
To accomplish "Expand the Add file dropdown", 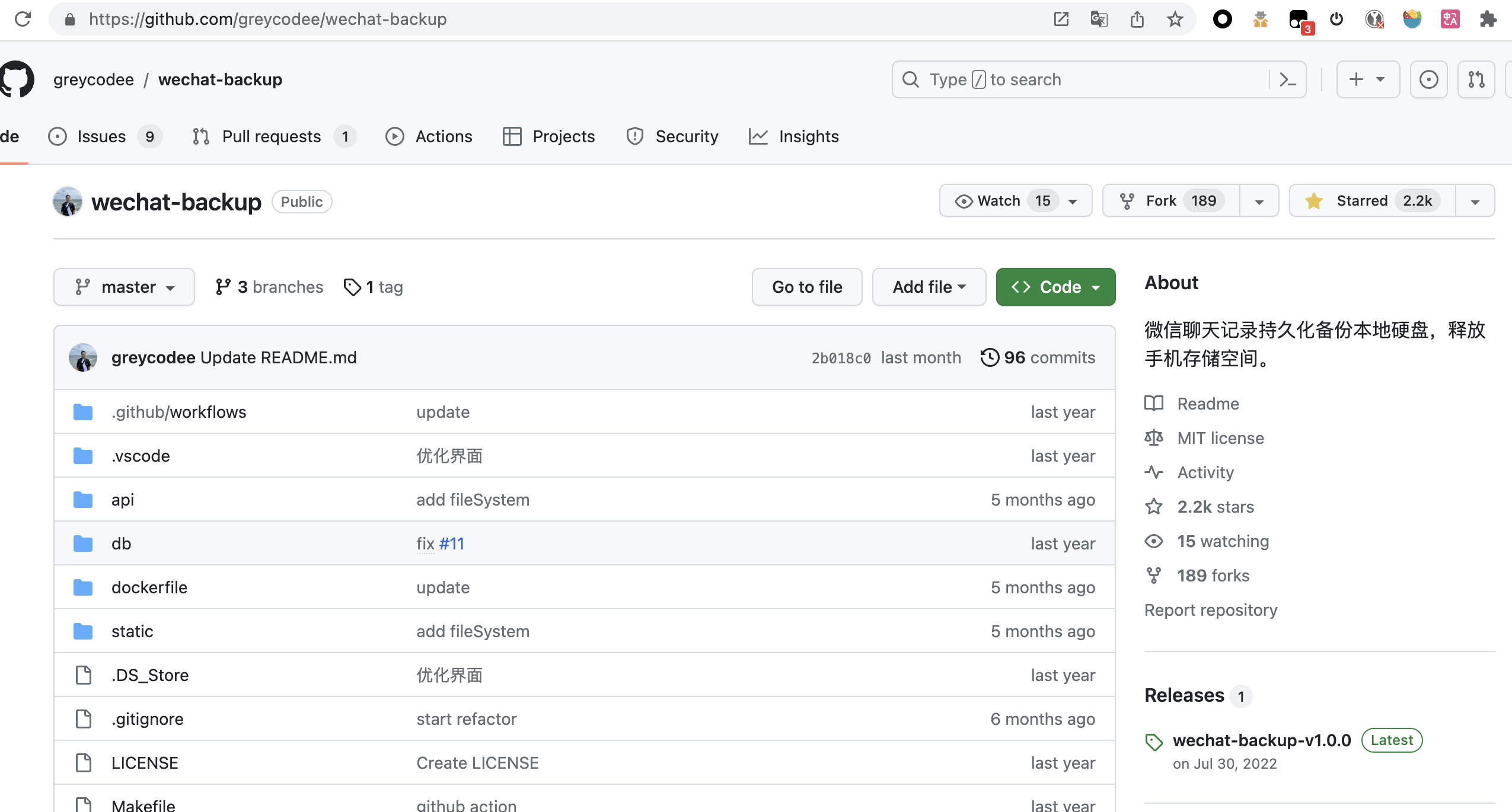I will [x=929, y=287].
